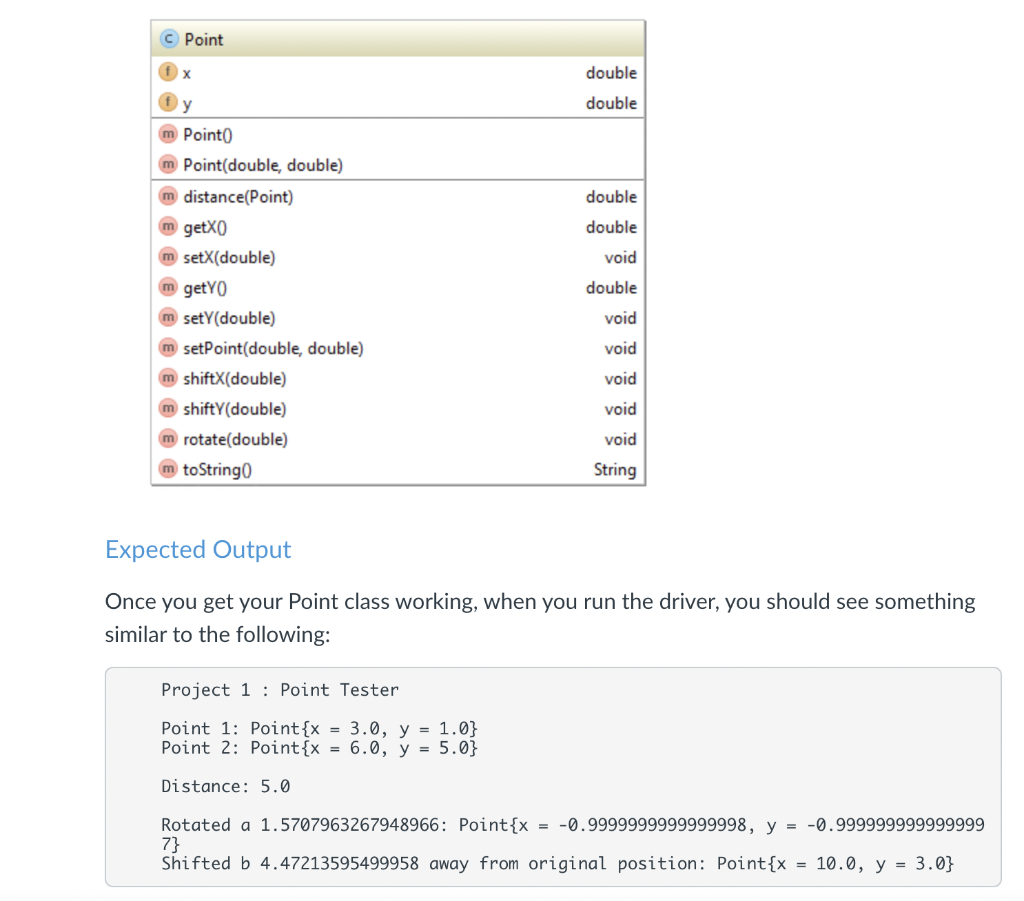
Task: Click the method icon beside Point()
Action: (x=168, y=134)
